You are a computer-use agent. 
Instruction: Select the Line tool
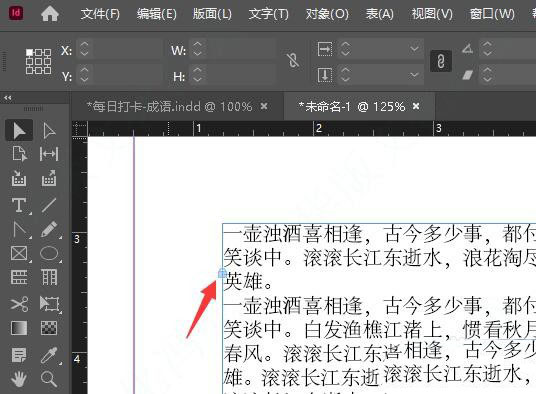(49, 205)
